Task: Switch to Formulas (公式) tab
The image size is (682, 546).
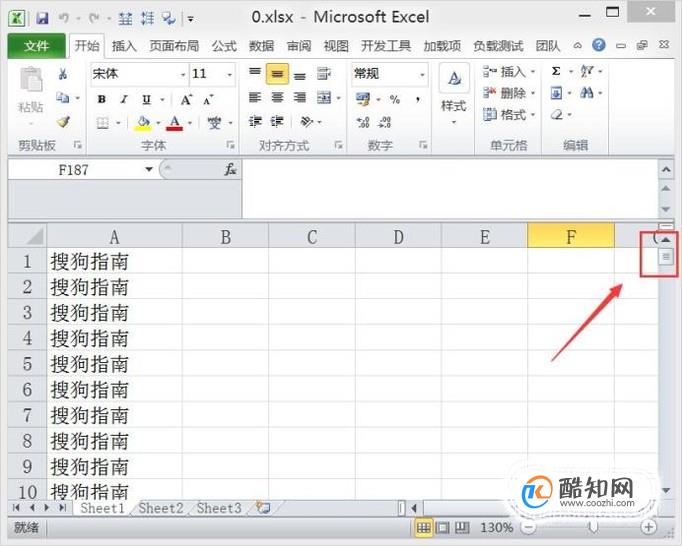Action: pyautogui.click(x=224, y=46)
